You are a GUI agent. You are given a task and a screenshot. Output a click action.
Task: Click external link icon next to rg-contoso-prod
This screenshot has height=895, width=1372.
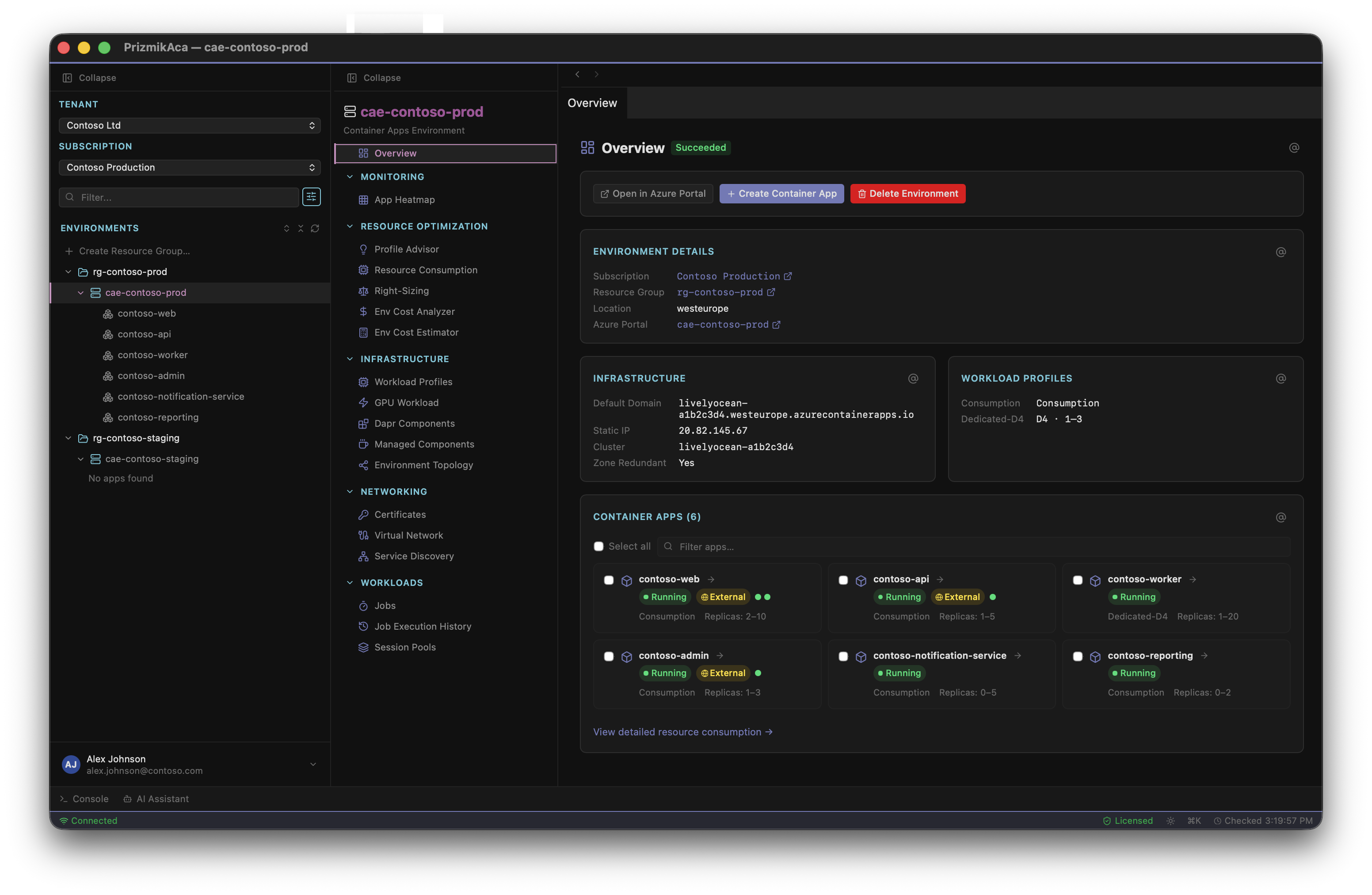[x=771, y=292]
